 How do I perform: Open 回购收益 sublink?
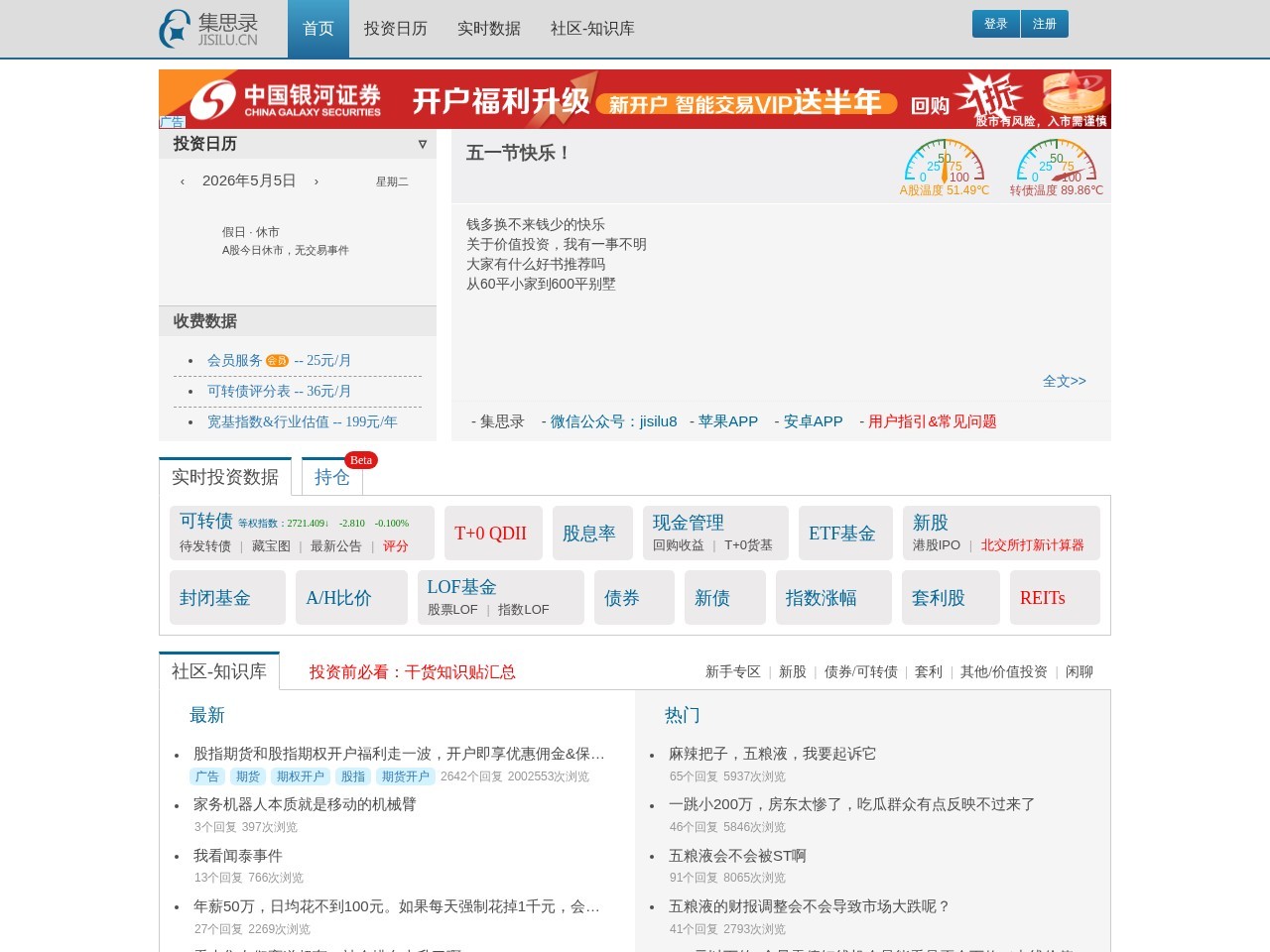679,545
